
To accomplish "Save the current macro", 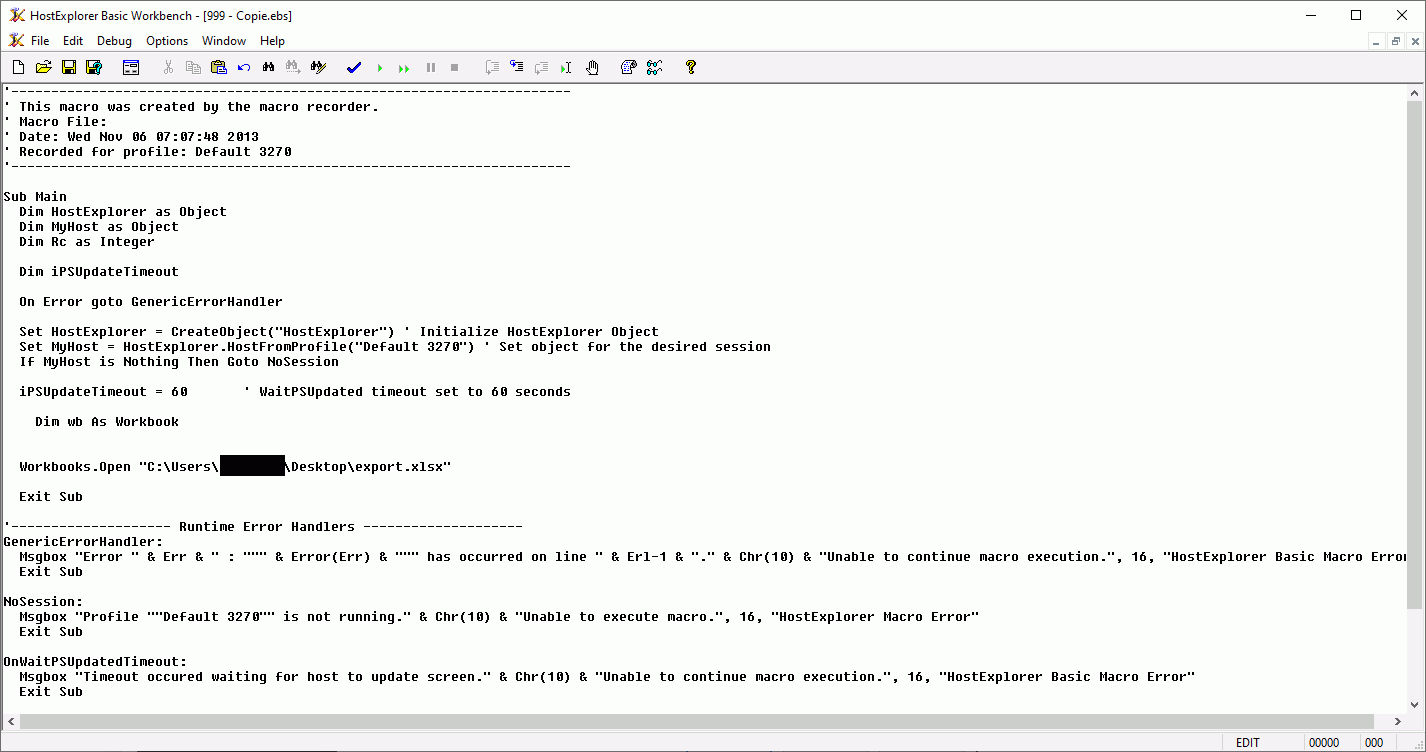I will 69,67.
